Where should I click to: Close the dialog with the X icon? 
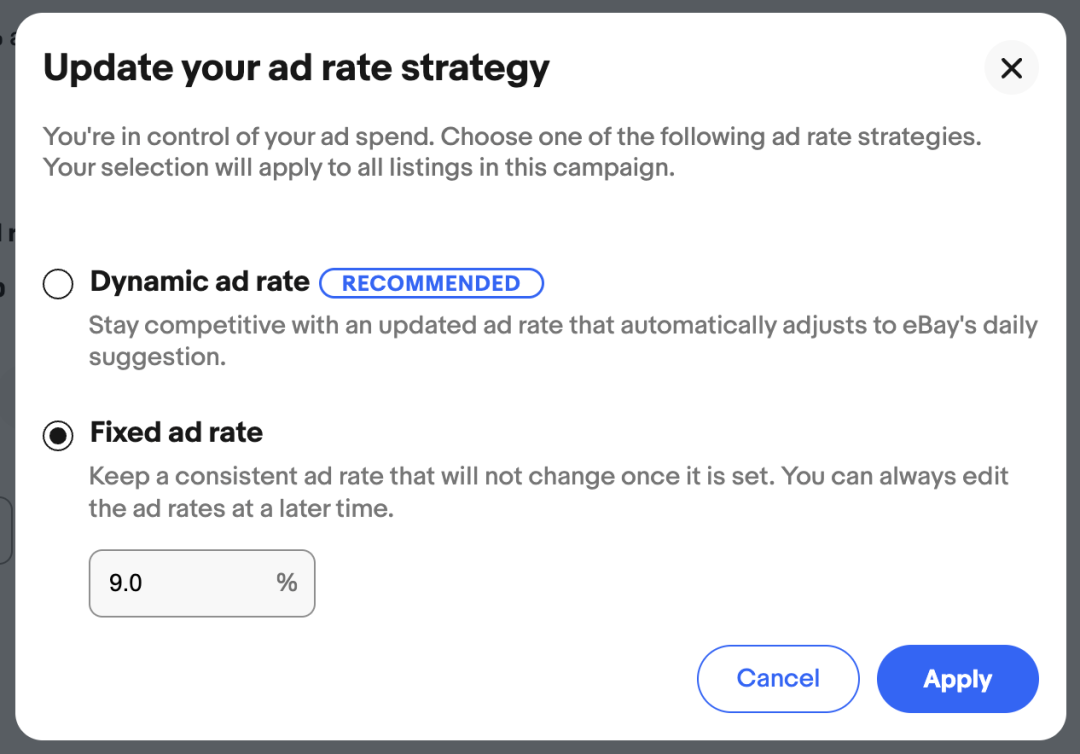point(1011,68)
